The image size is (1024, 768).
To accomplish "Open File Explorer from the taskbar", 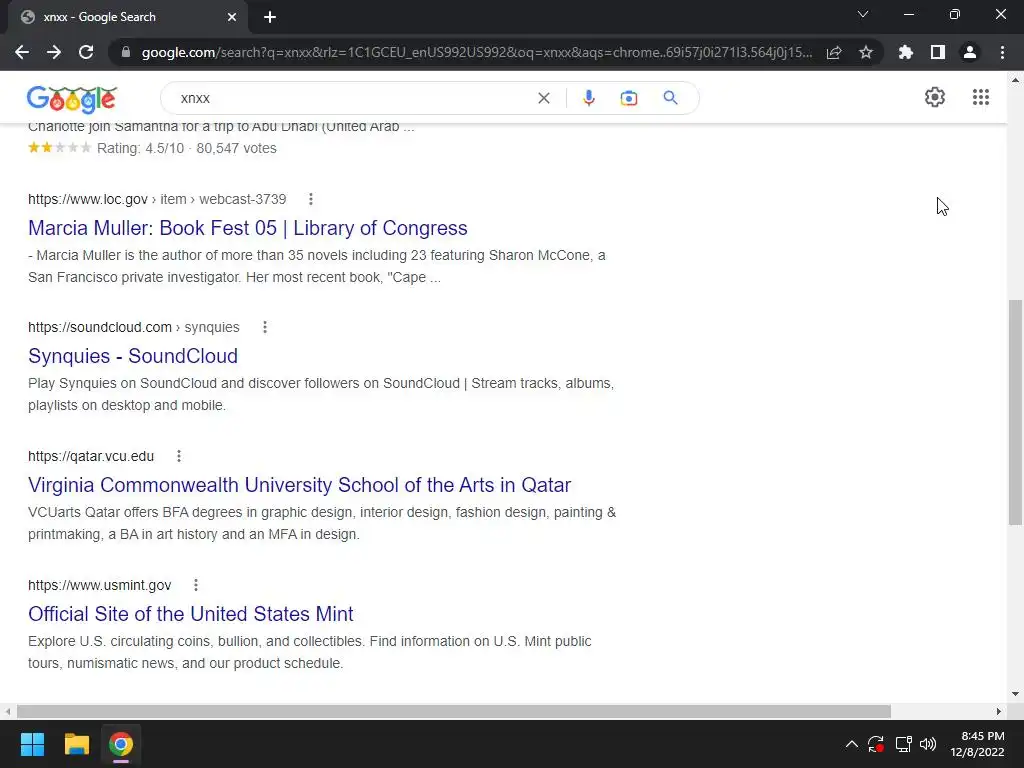I will (x=76, y=744).
